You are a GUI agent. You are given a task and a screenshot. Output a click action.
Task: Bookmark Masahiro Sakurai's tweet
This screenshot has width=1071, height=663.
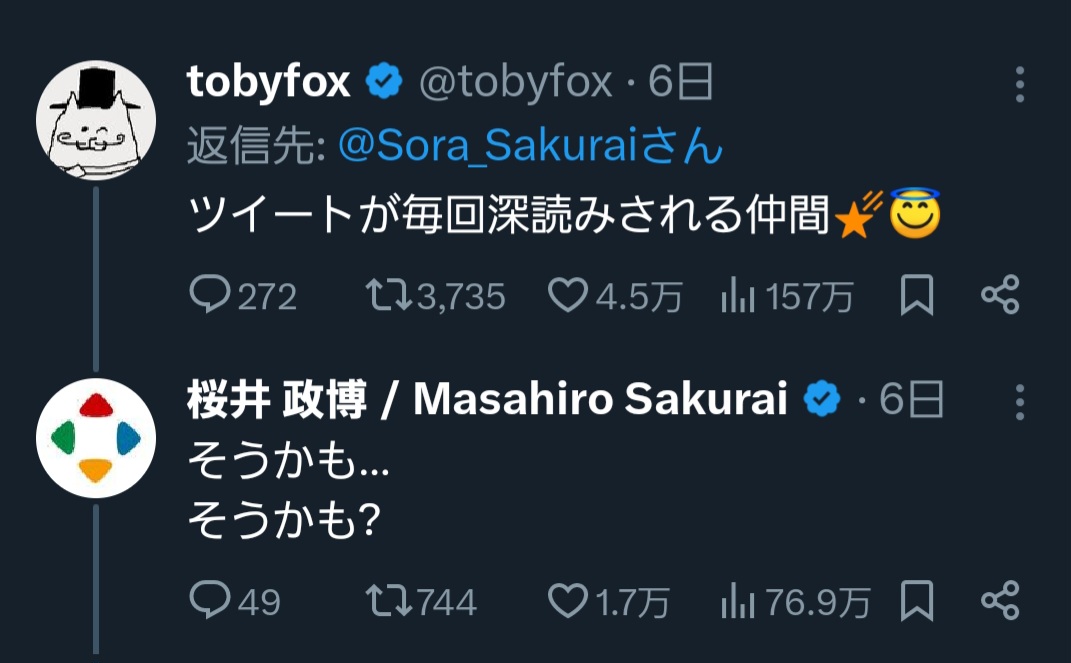pos(916,601)
